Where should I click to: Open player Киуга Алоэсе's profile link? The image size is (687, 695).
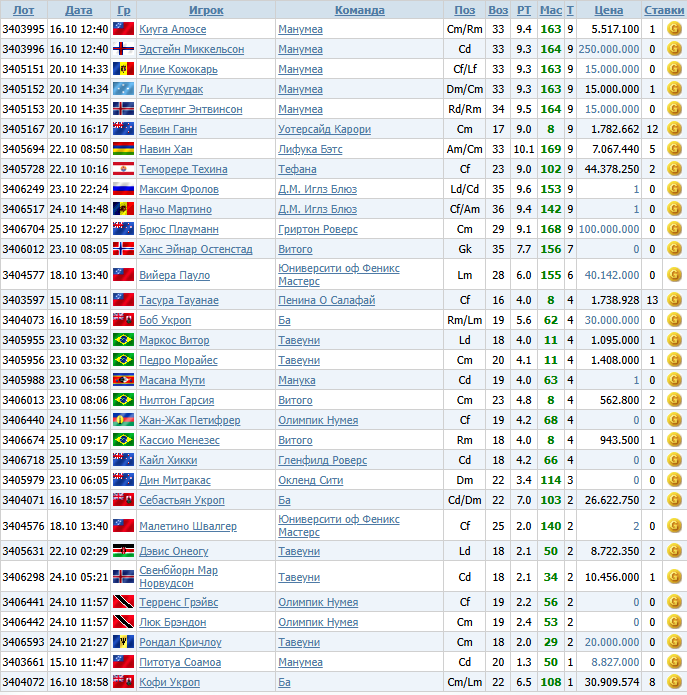coord(172,29)
